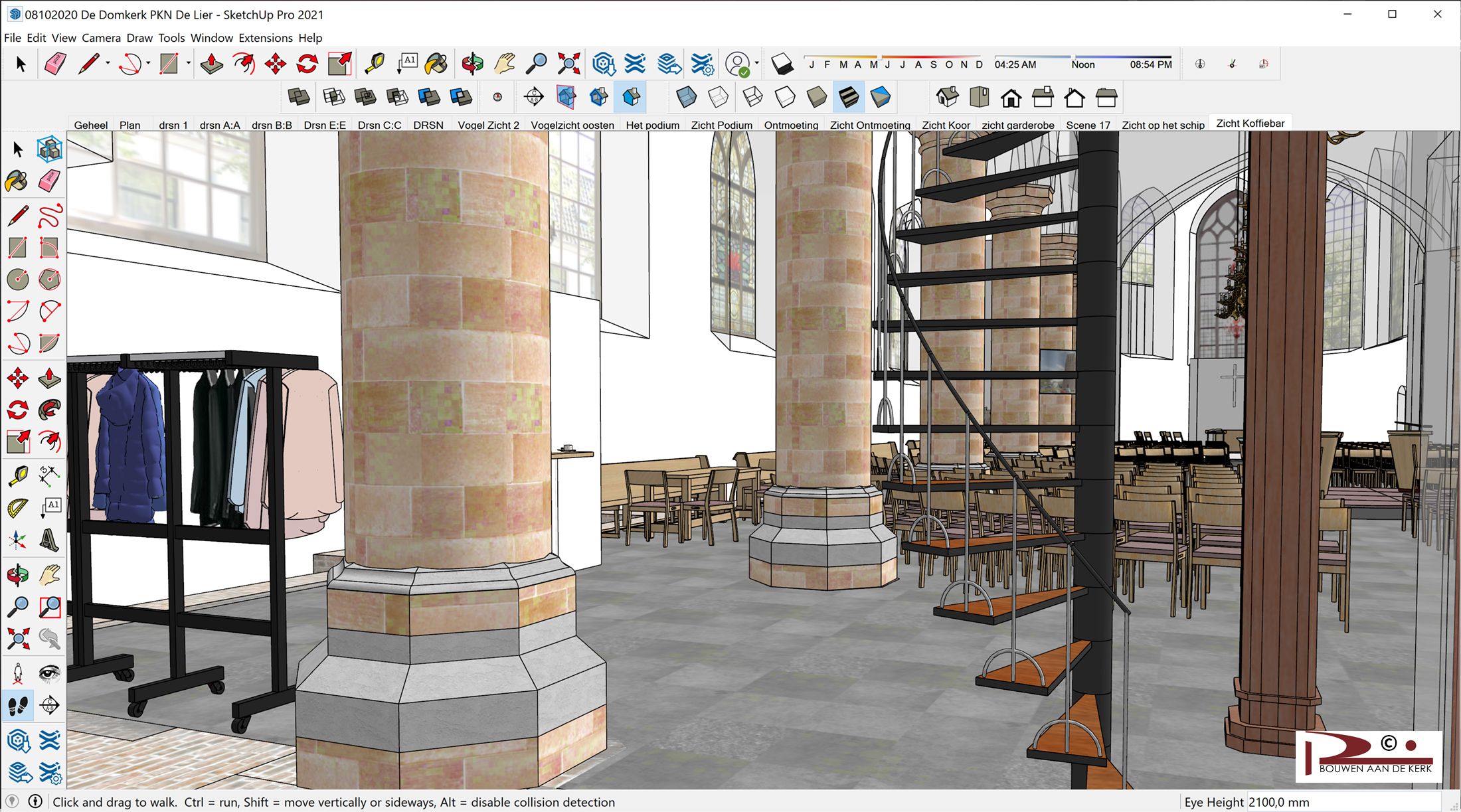Select the Tape Measure tool
This screenshot has width=1461, height=812.
pyautogui.click(x=375, y=64)
